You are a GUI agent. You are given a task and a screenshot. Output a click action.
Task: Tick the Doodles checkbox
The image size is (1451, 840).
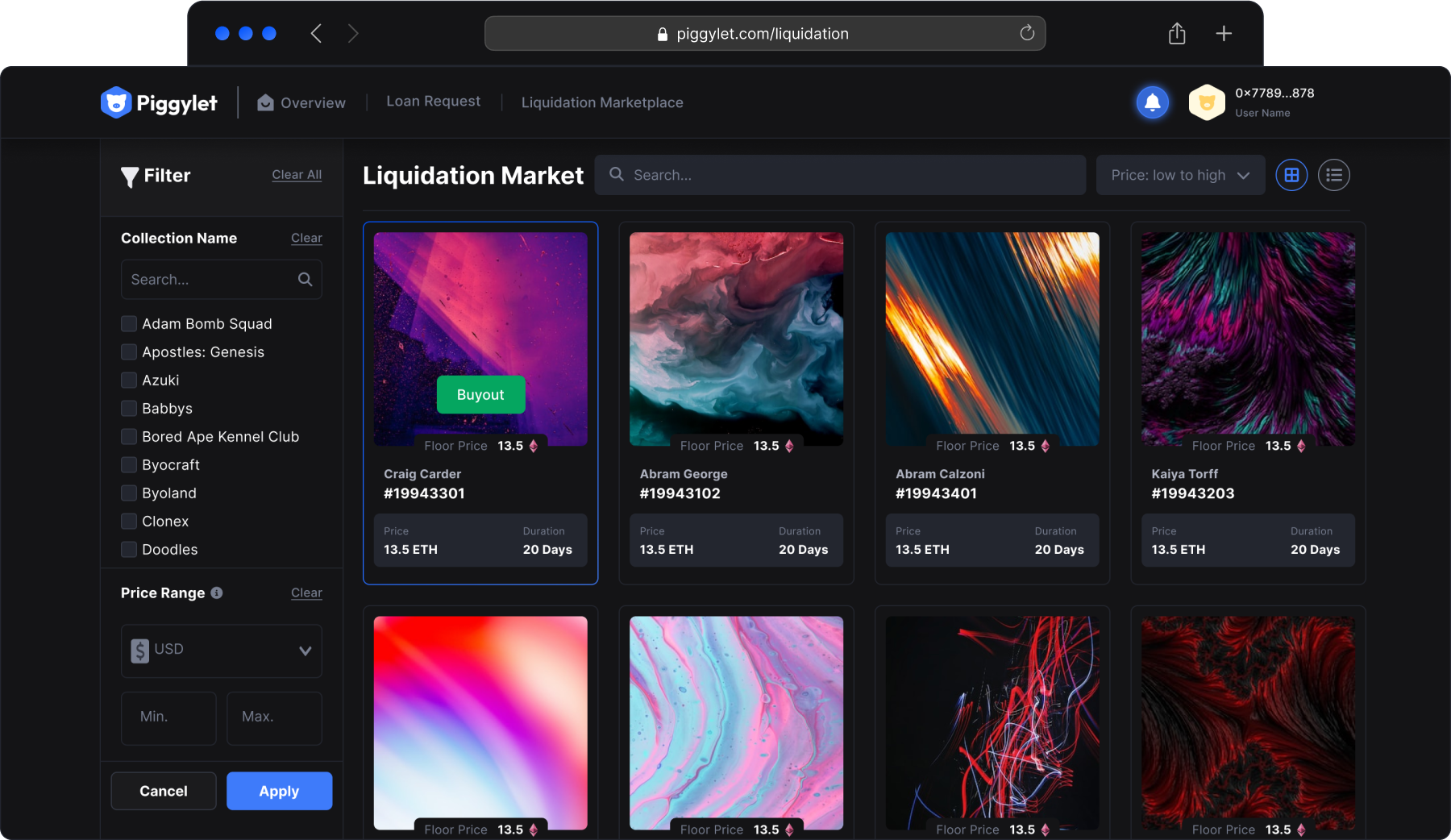click(129, 550)
